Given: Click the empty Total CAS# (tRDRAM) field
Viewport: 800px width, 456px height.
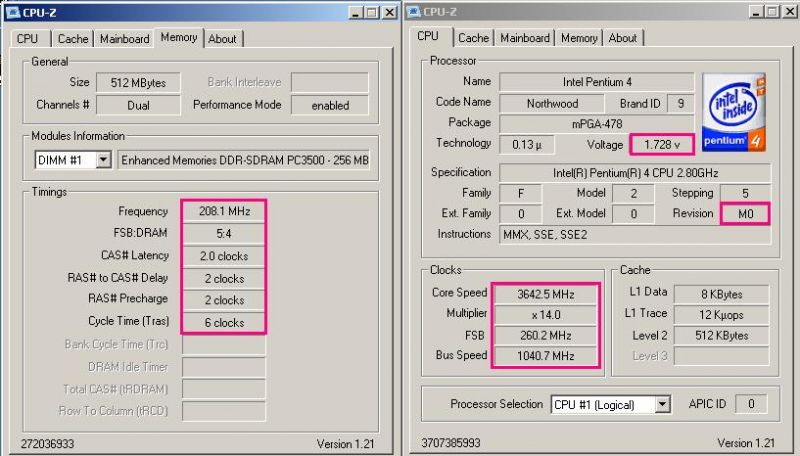Looking at the screenshot, I should (224, 389).
